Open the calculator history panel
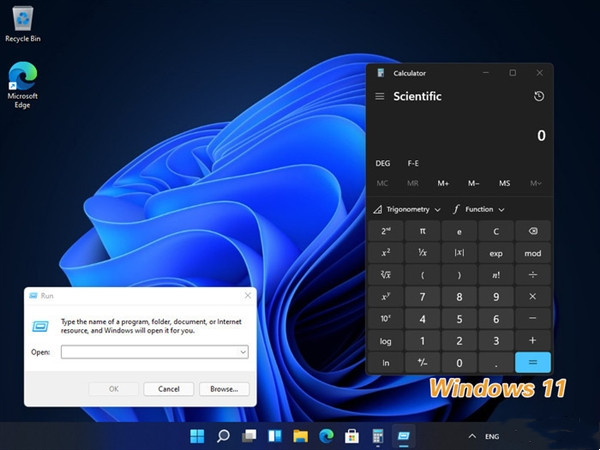 tap(539, 96)
